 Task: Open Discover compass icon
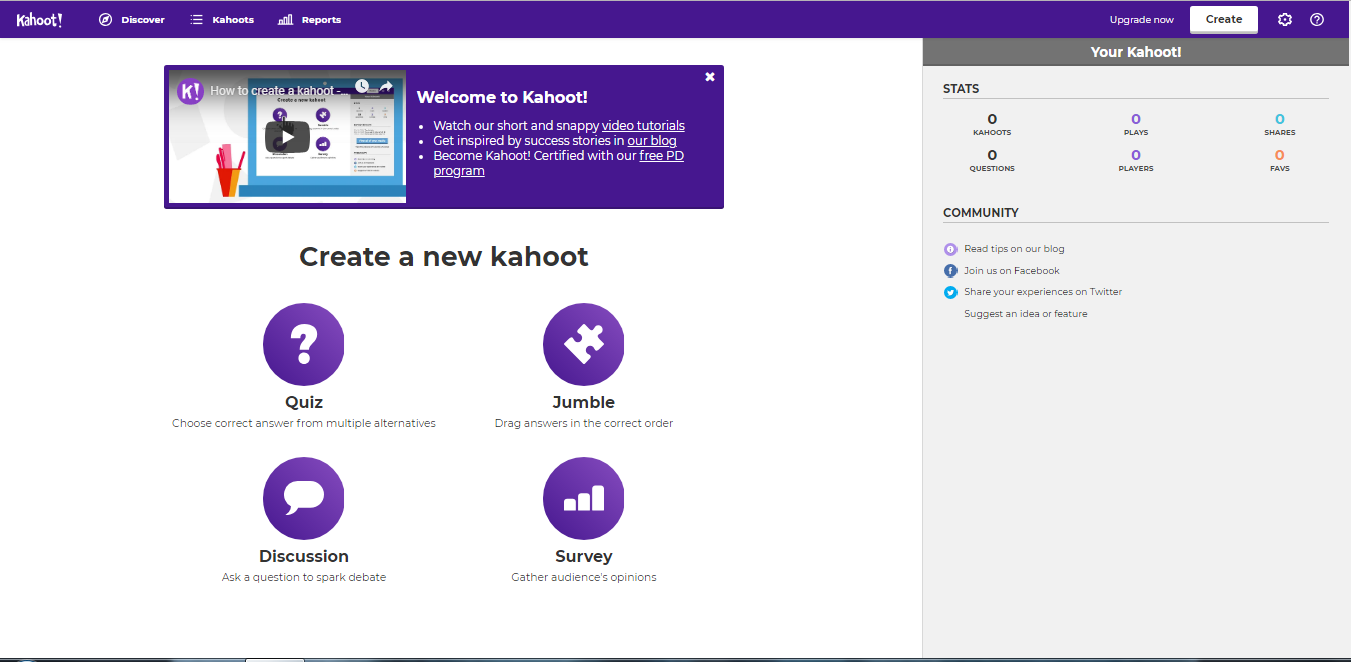106,19
